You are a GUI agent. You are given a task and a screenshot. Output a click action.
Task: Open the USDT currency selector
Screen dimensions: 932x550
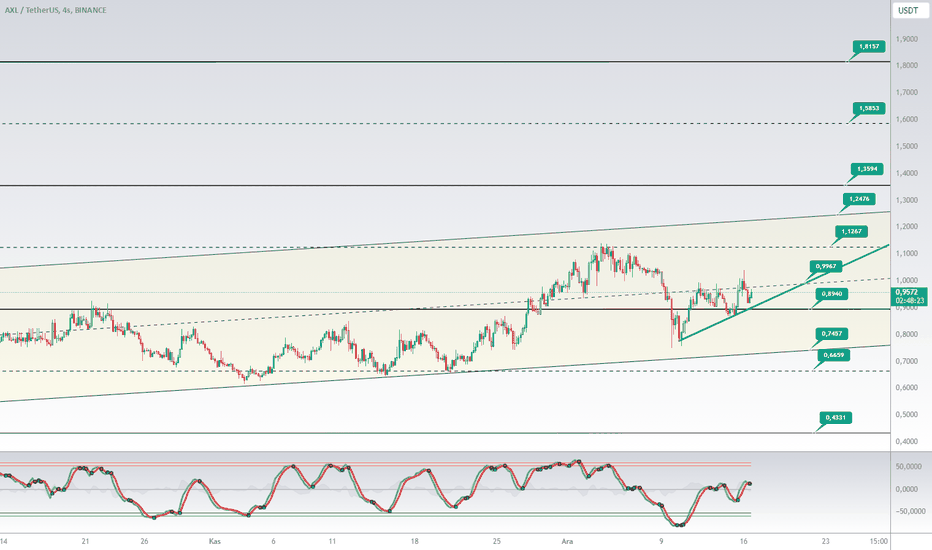909,10
